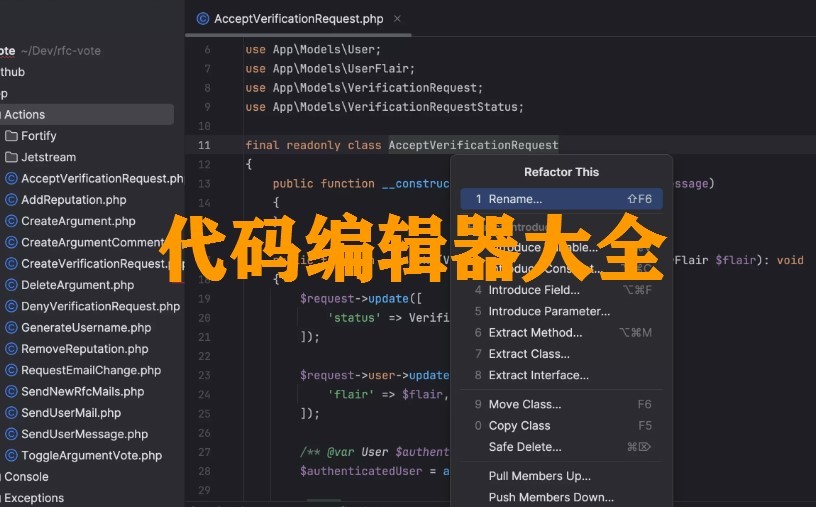816x507 pixels.
Task: Open GenerateUsername.php file
Action: [86, 328]
